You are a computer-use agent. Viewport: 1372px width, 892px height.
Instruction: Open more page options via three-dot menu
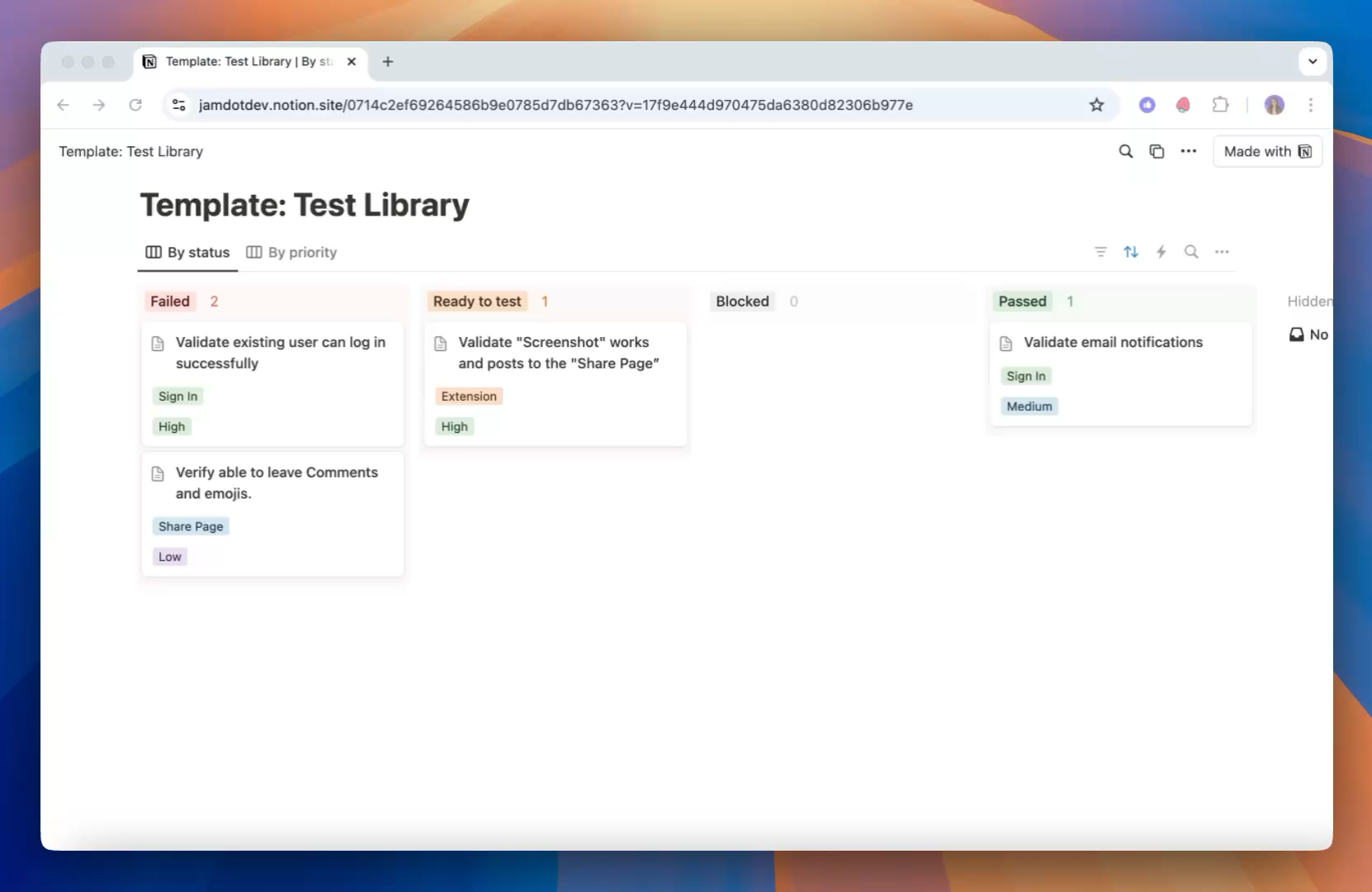point(1188,151)
